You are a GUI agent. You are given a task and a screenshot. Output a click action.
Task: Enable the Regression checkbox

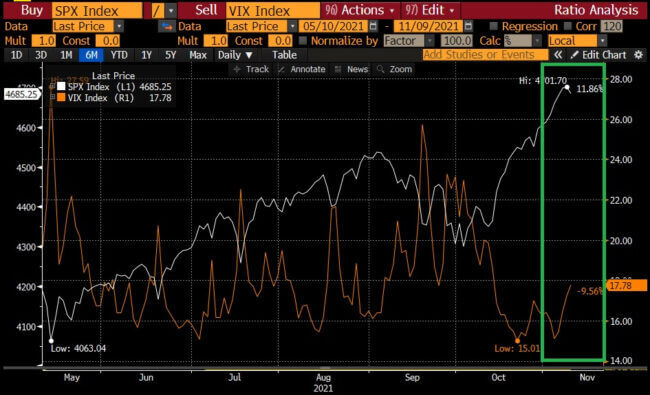tap(493, 27)
